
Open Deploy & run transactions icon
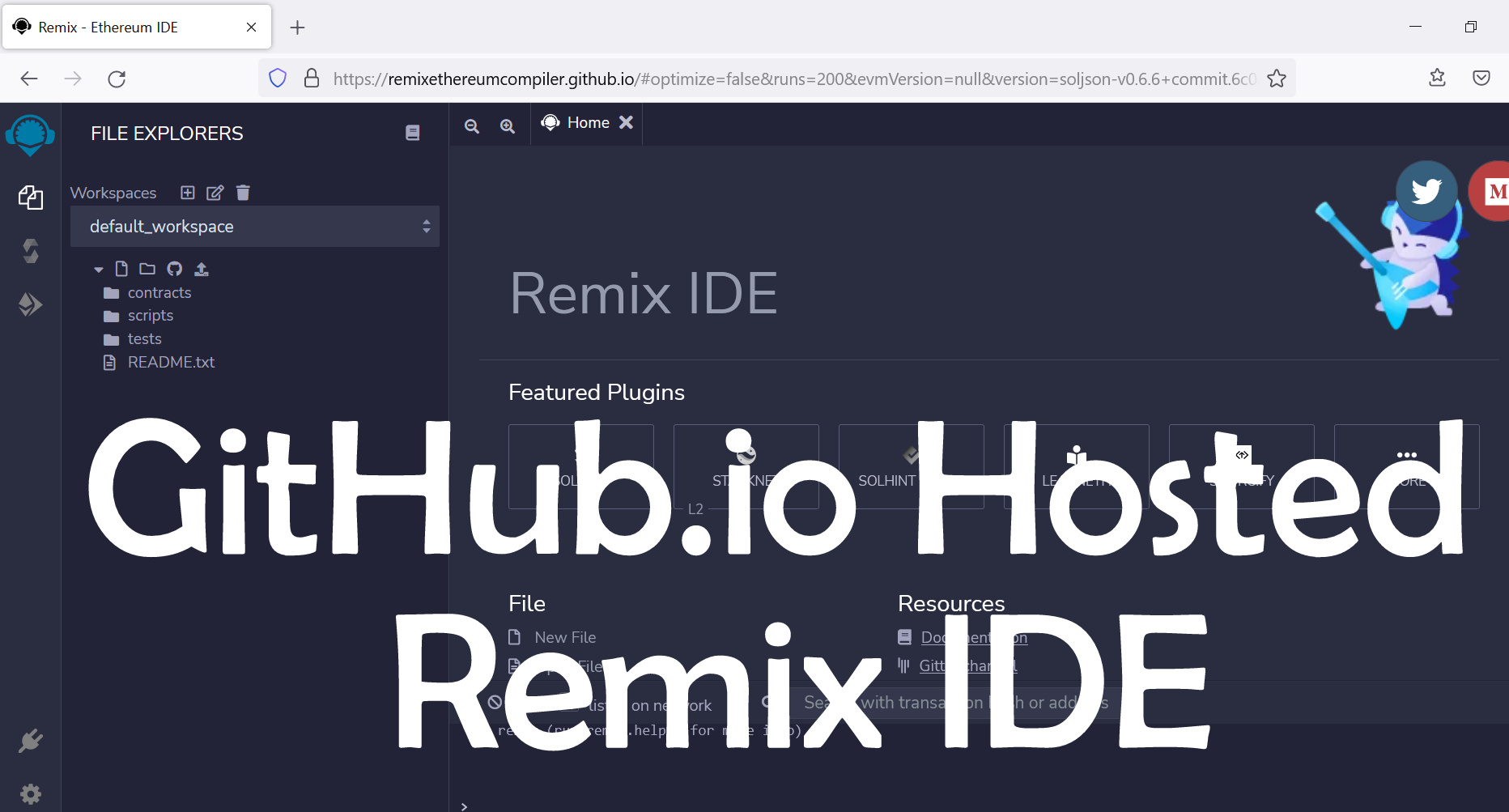pos(30,304)
